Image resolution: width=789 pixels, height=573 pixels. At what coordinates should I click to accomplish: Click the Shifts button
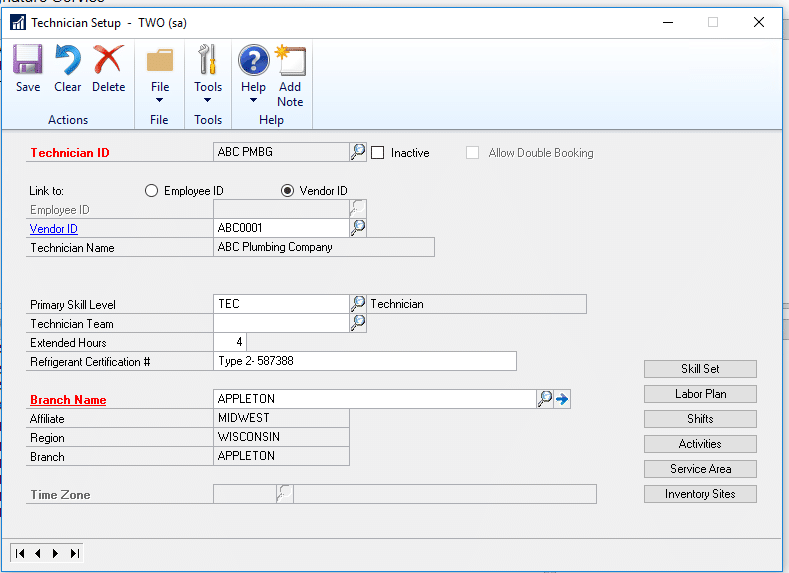(700, 419)
